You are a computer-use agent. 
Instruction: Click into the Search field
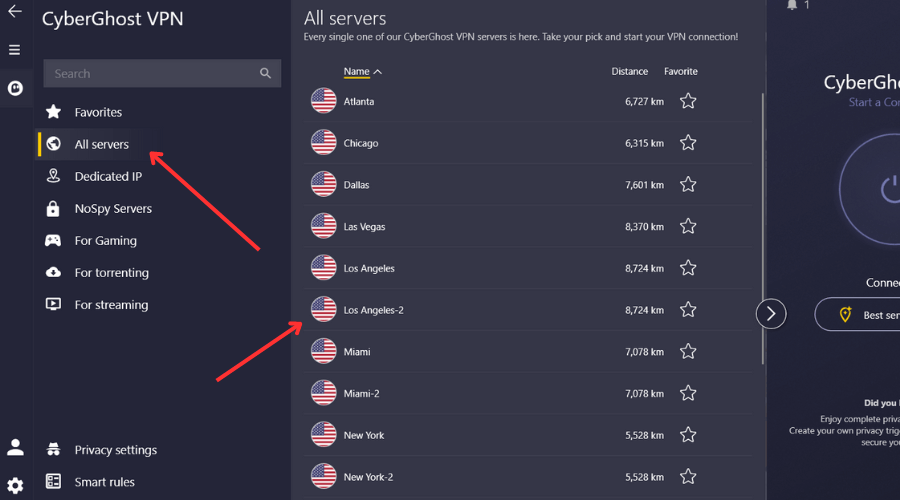[162, 73]
